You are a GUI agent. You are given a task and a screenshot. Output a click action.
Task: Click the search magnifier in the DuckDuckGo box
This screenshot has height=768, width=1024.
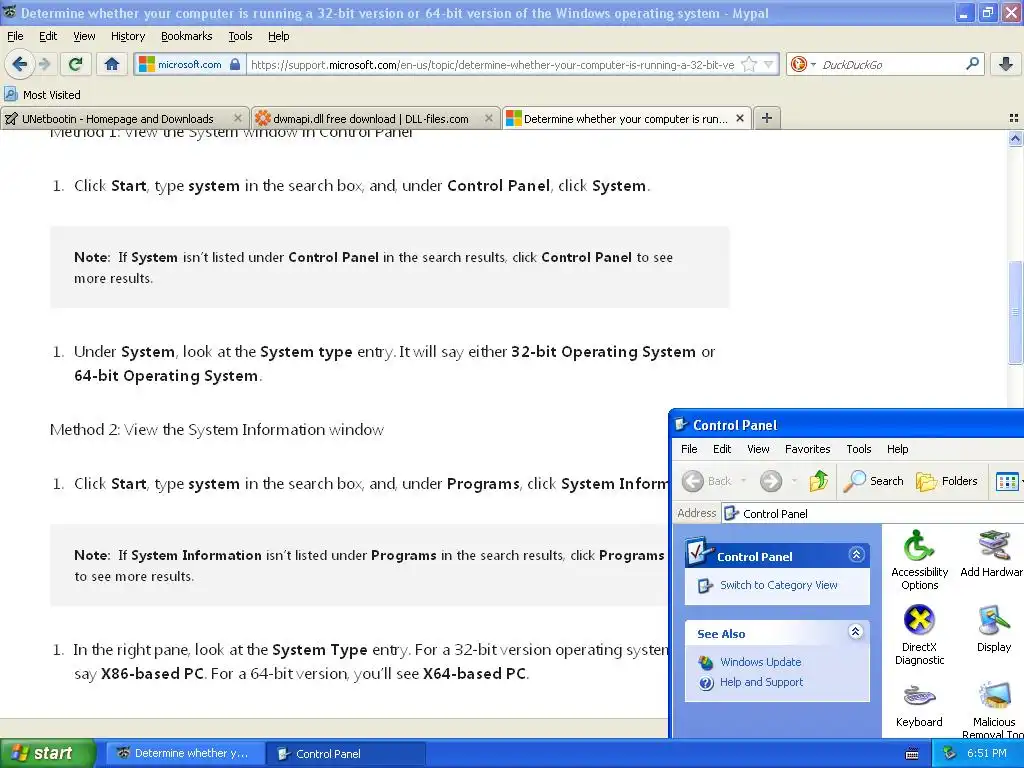click(972, 64)
